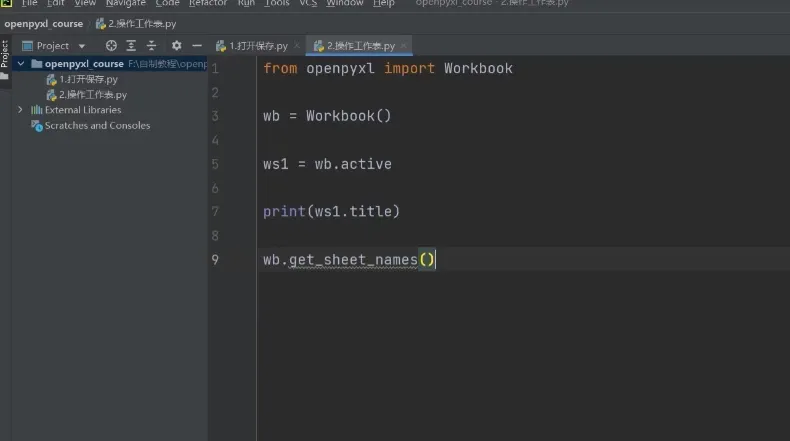The image size is (790, 441).
Task: Click the print keyword on line 7
Action: click(x=284, y=212)
